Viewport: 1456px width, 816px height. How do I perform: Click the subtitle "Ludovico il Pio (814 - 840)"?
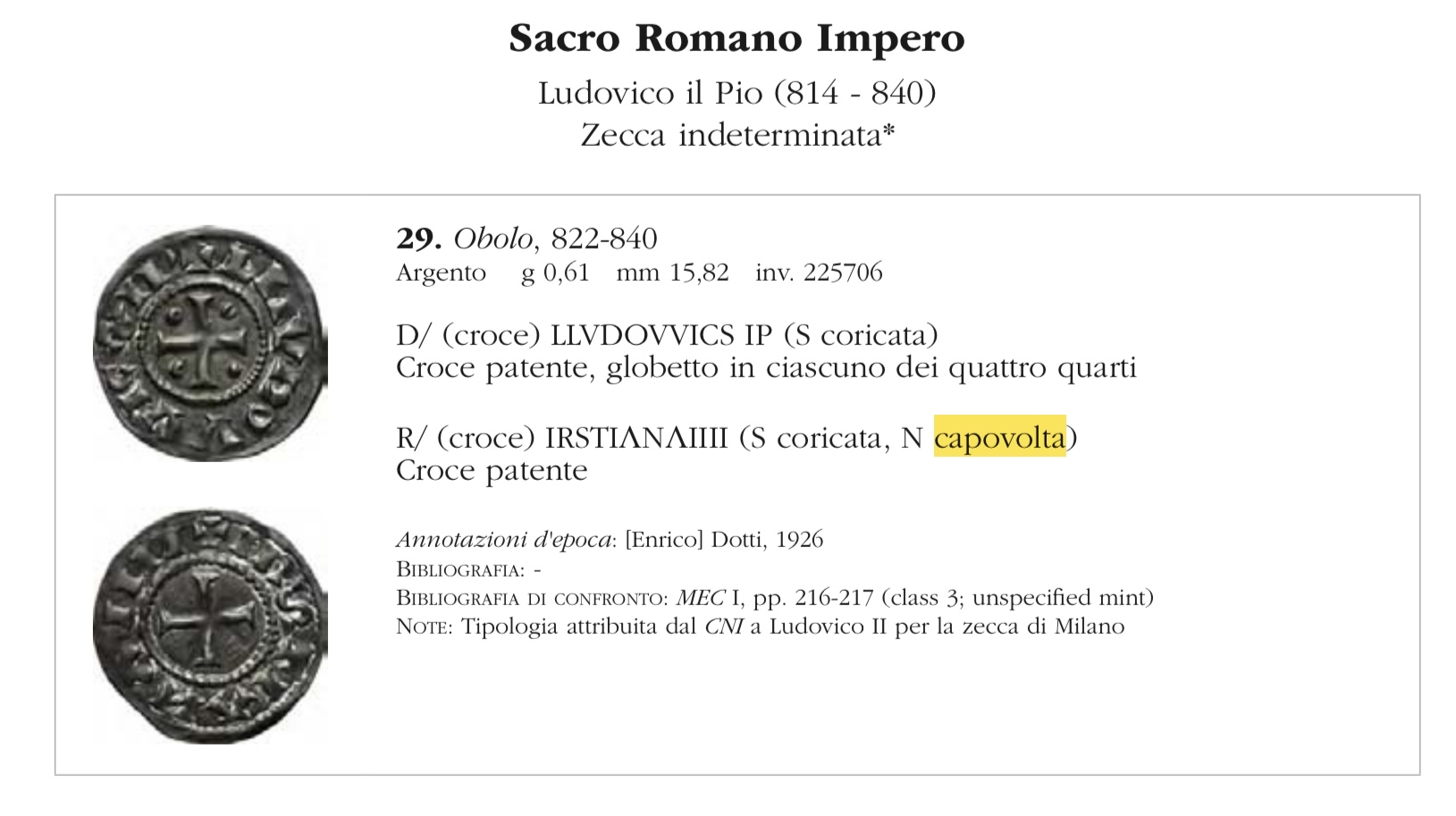(x=736, y=93)
